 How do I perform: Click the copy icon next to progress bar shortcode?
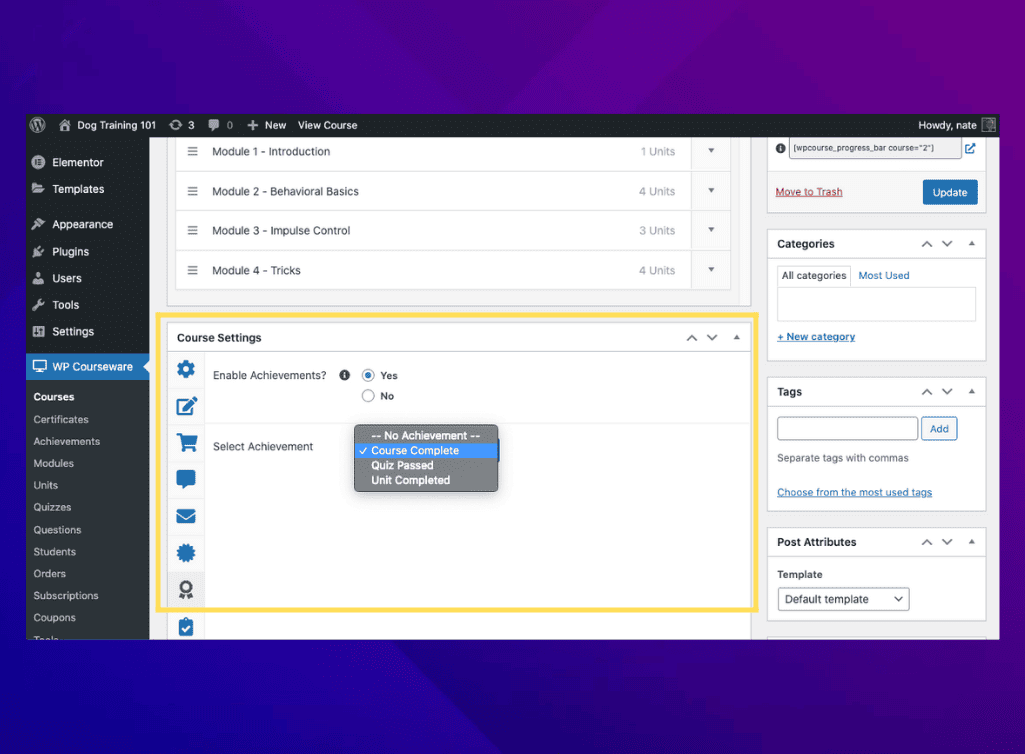click(971, 148)
